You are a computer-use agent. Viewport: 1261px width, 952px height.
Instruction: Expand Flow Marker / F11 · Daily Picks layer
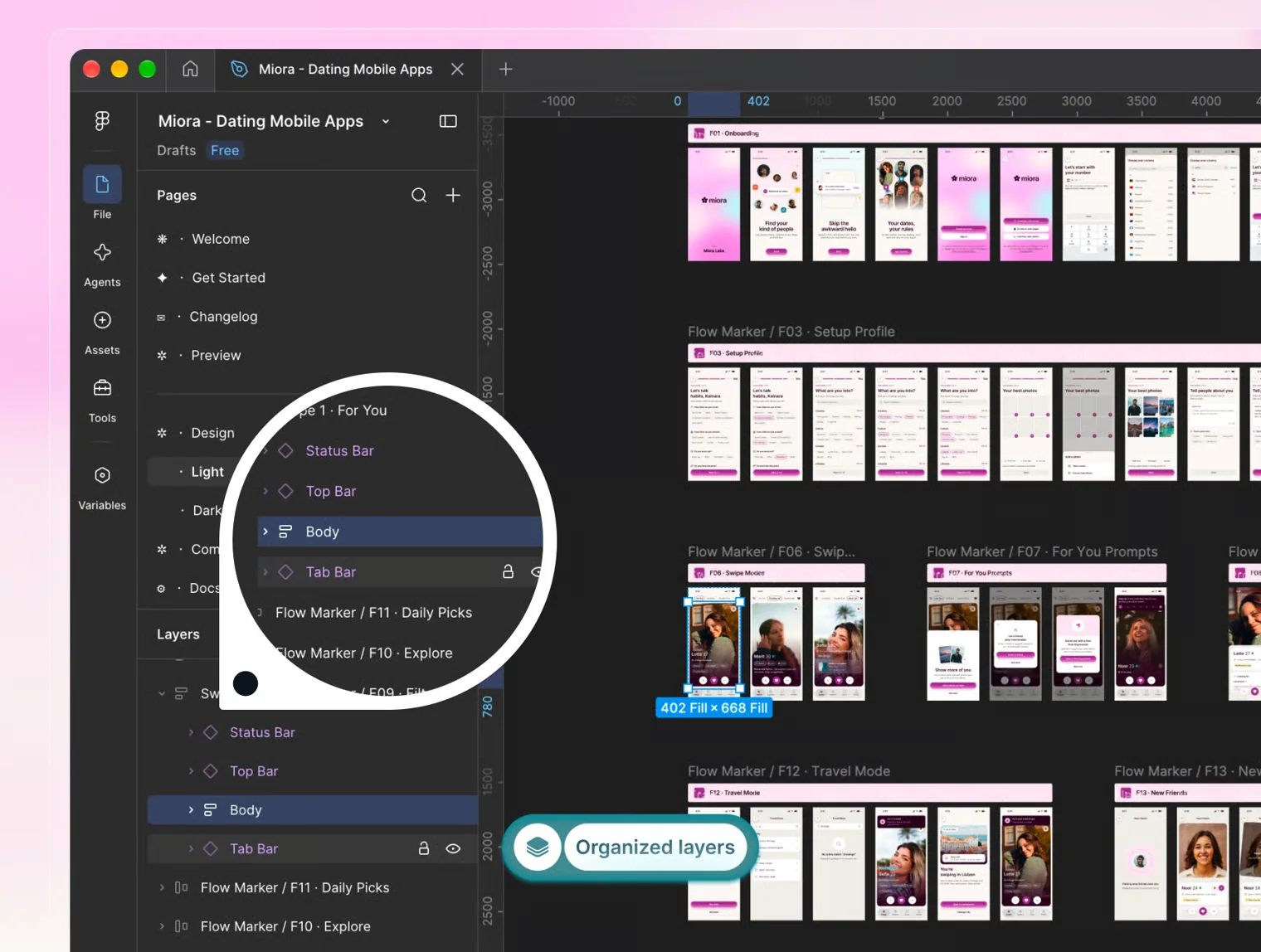[x=162, y=887]
